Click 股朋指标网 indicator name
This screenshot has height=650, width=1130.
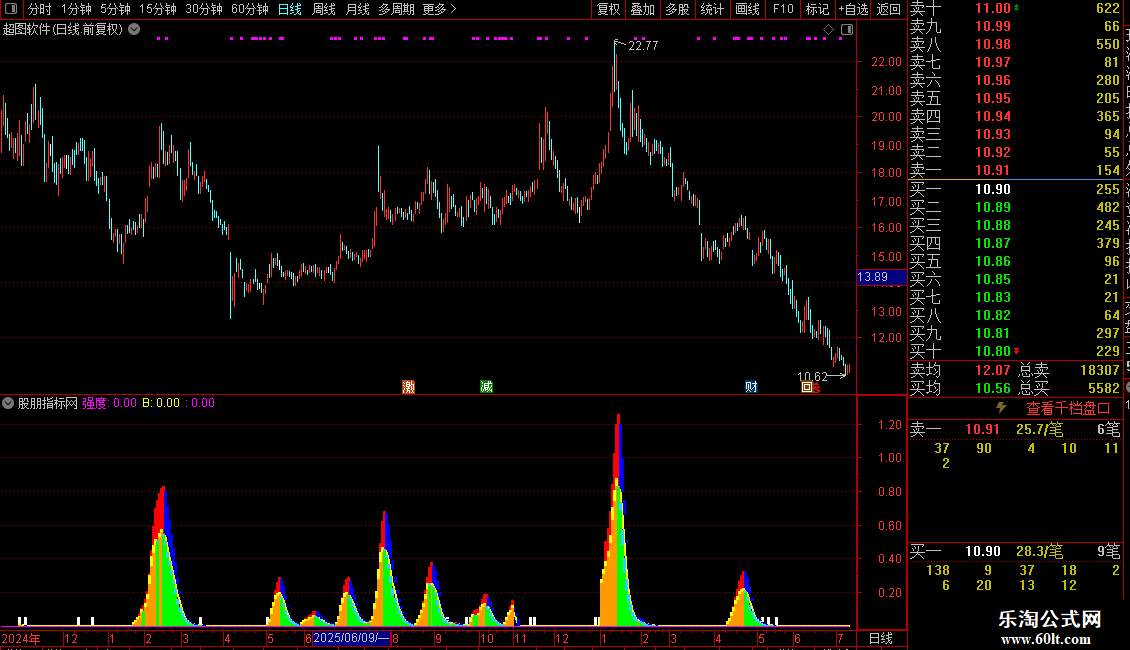tap(48, 403)
